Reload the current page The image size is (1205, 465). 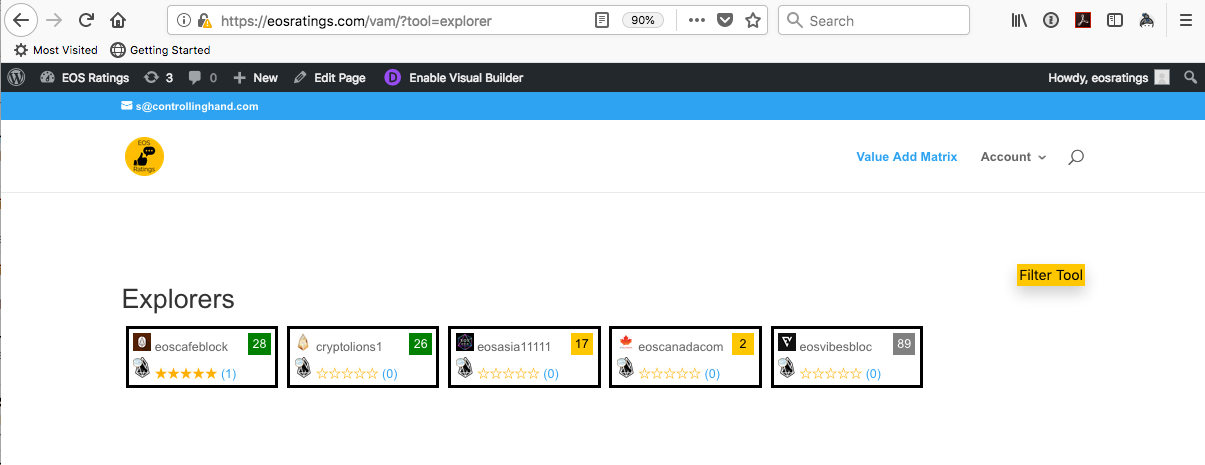point(87,19)
